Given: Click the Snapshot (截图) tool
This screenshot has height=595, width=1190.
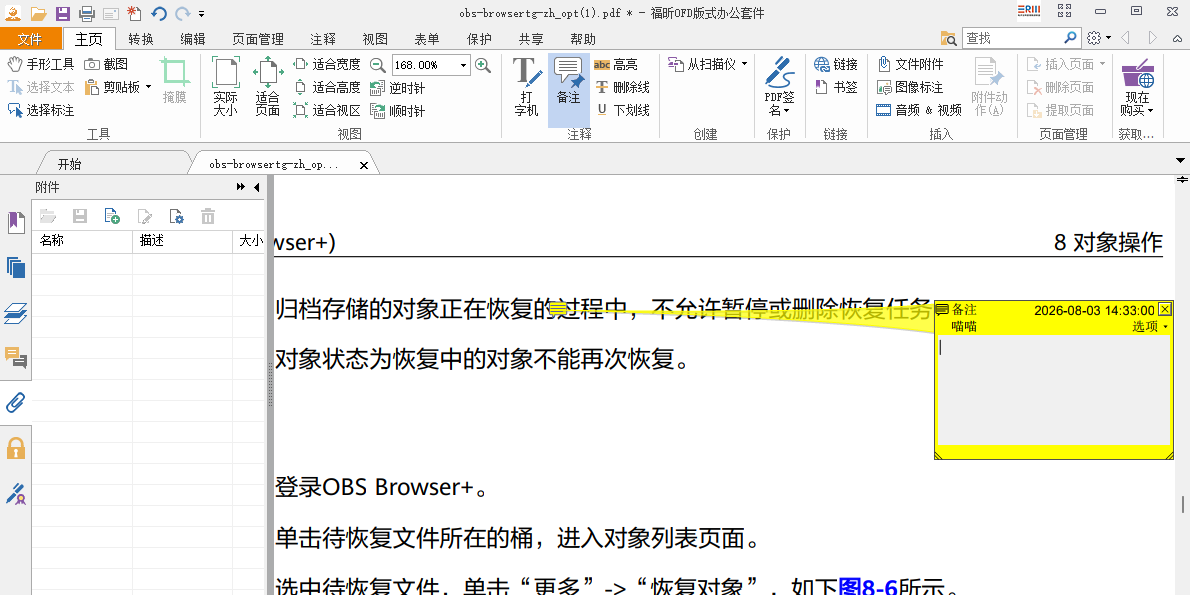Looking at the screenshot, I should (106, 65).
